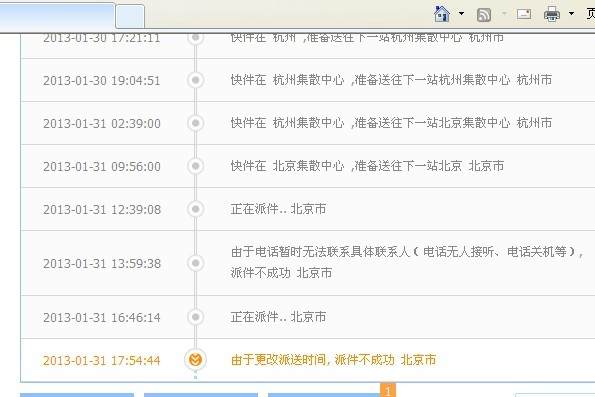Select the timestamp 2013-01-31 16:46:14

[102, 317]
